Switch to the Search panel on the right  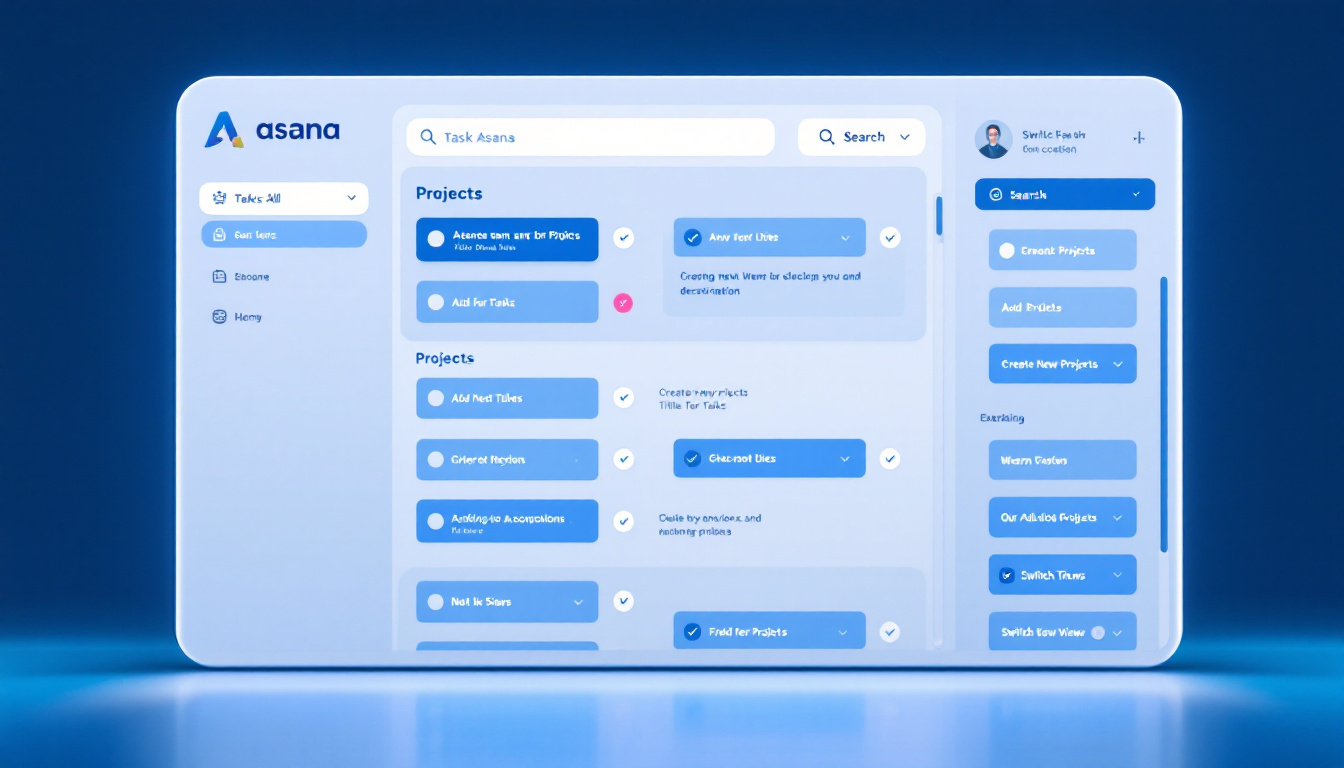point(1064,193)
